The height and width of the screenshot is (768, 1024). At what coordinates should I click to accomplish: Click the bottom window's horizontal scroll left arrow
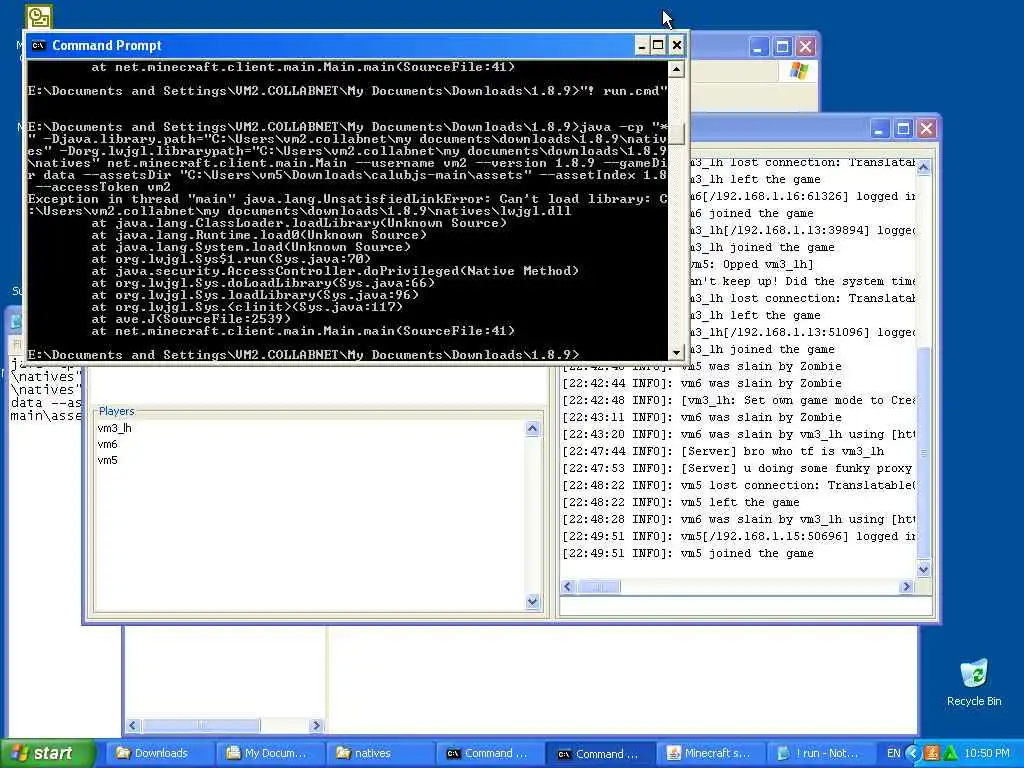(x=133, y=725)
